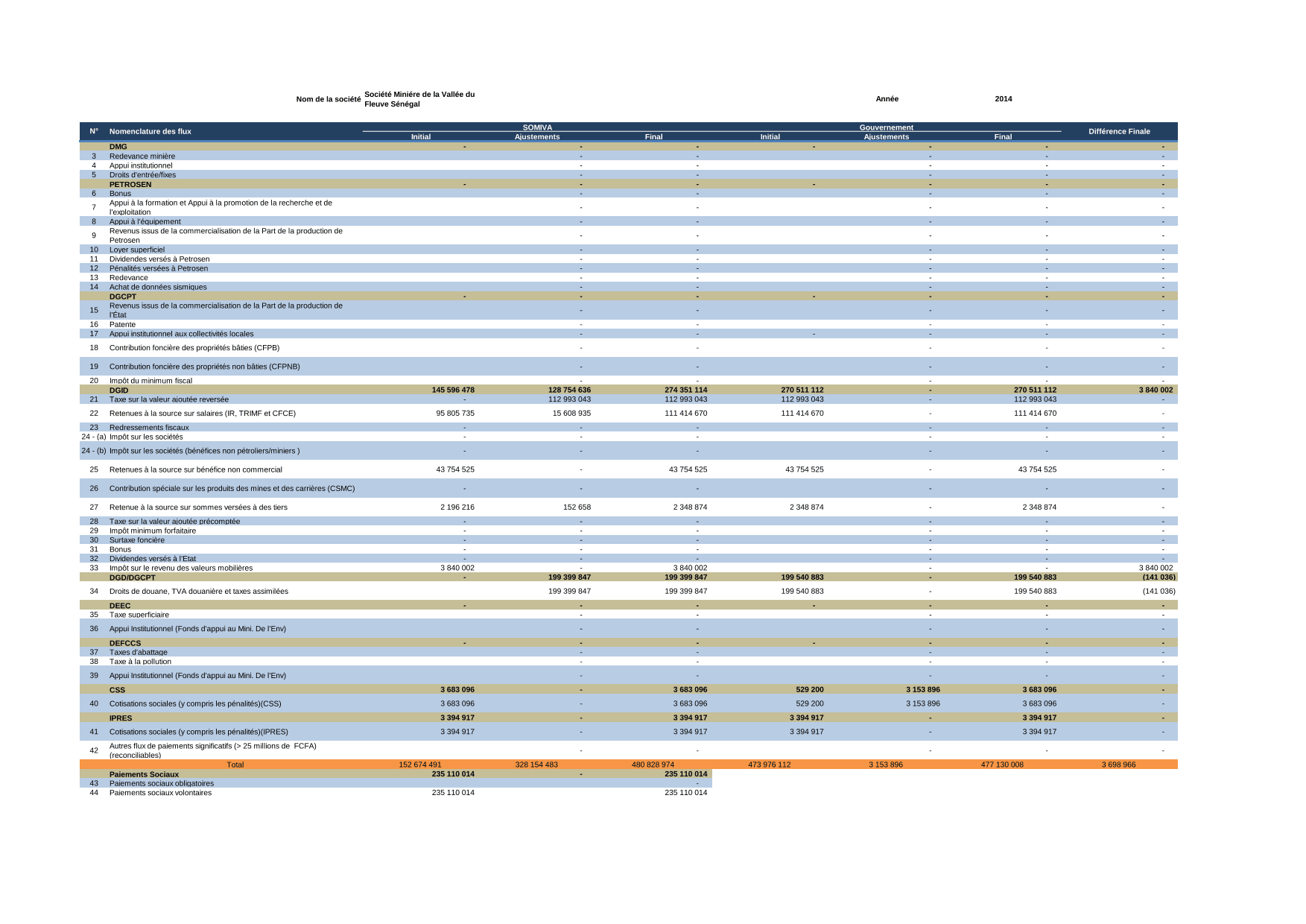Click the year value 2014
Screen dimensions: 1306x924
[1004, 99]
